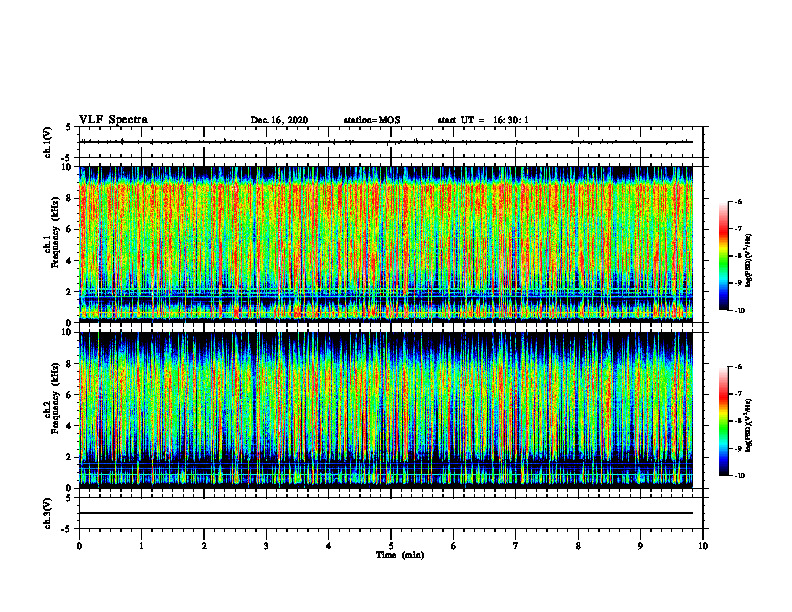Click the ch.2 frequency tick label "8"
Screen dimensions: 792x612
[x=69, y=364]
